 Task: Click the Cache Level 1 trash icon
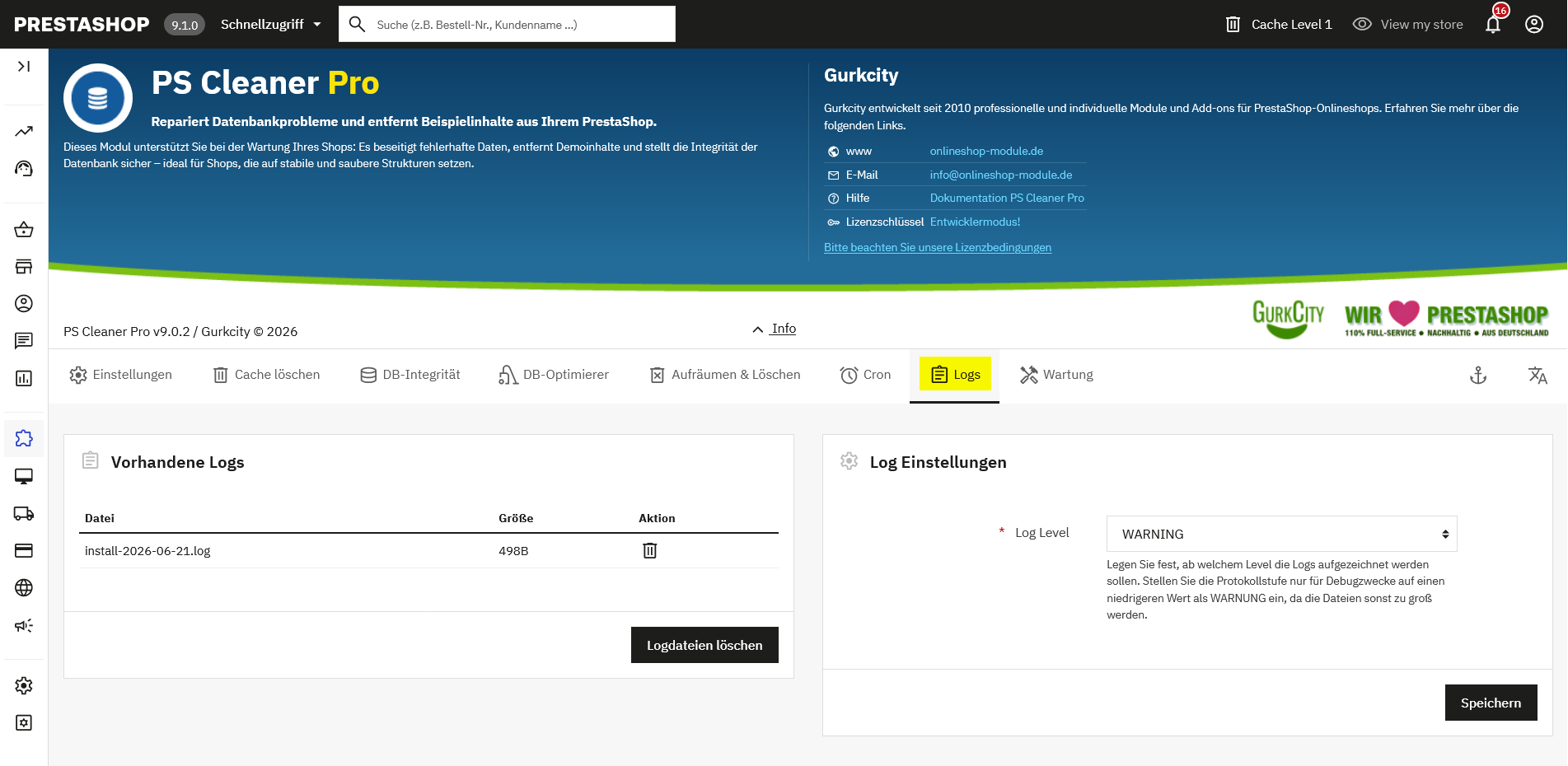coord(1233,24)
